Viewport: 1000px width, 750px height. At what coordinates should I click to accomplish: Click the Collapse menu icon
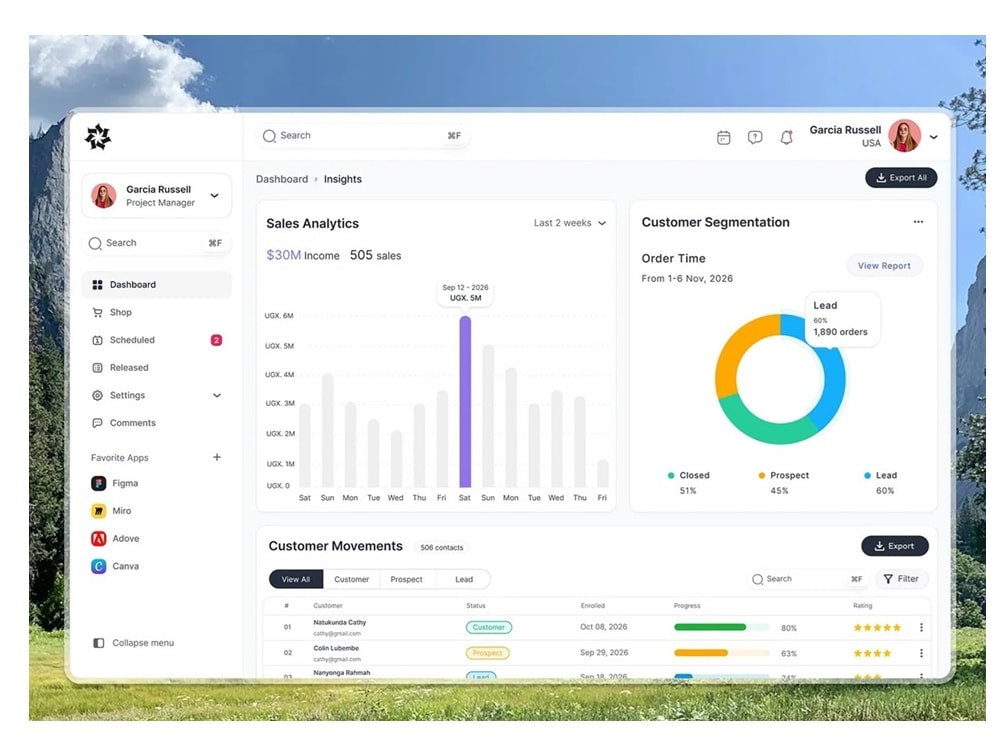point(99,643)
